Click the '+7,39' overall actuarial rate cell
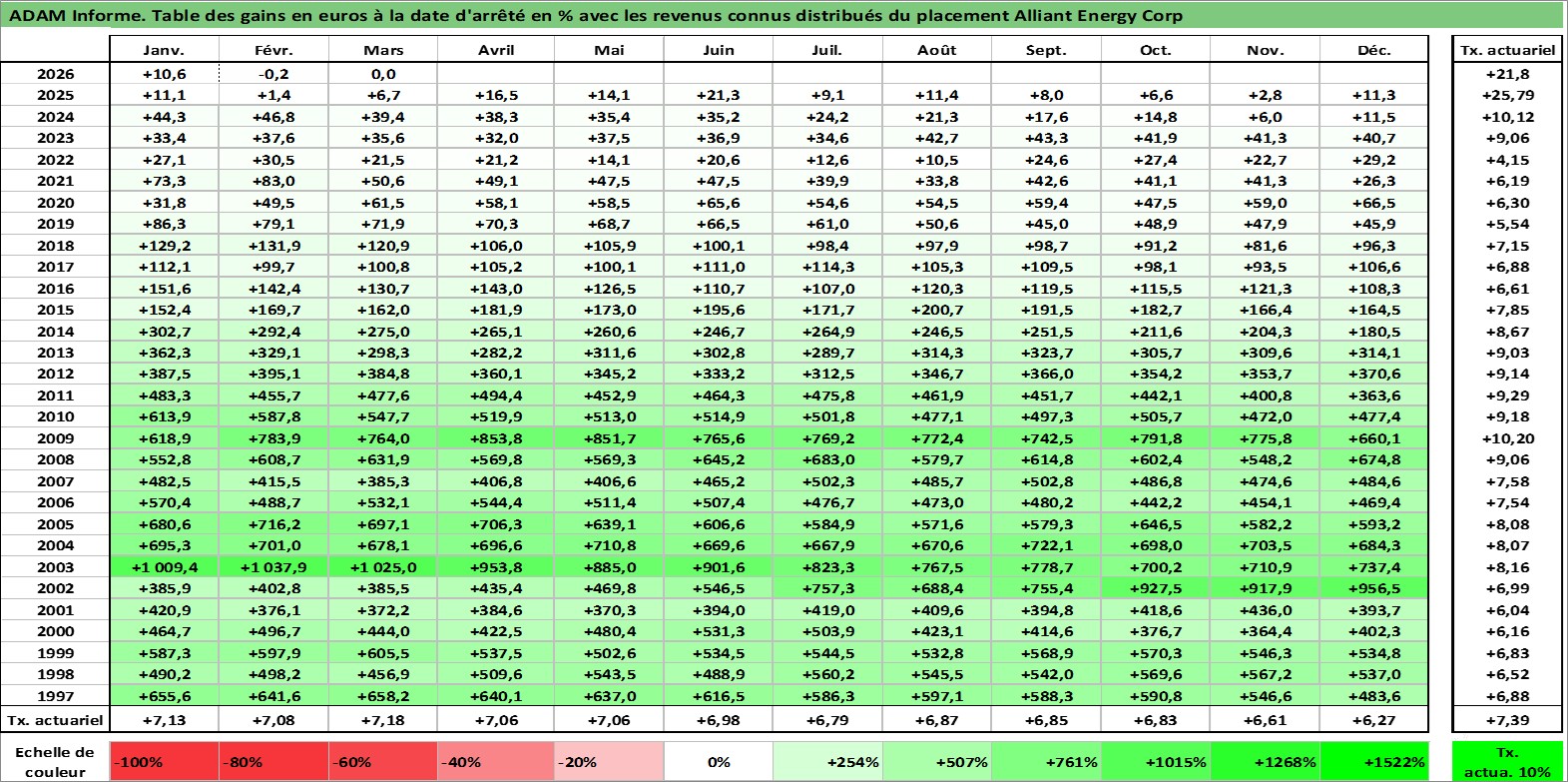The image size is (1568, 782). [1507, 719]
